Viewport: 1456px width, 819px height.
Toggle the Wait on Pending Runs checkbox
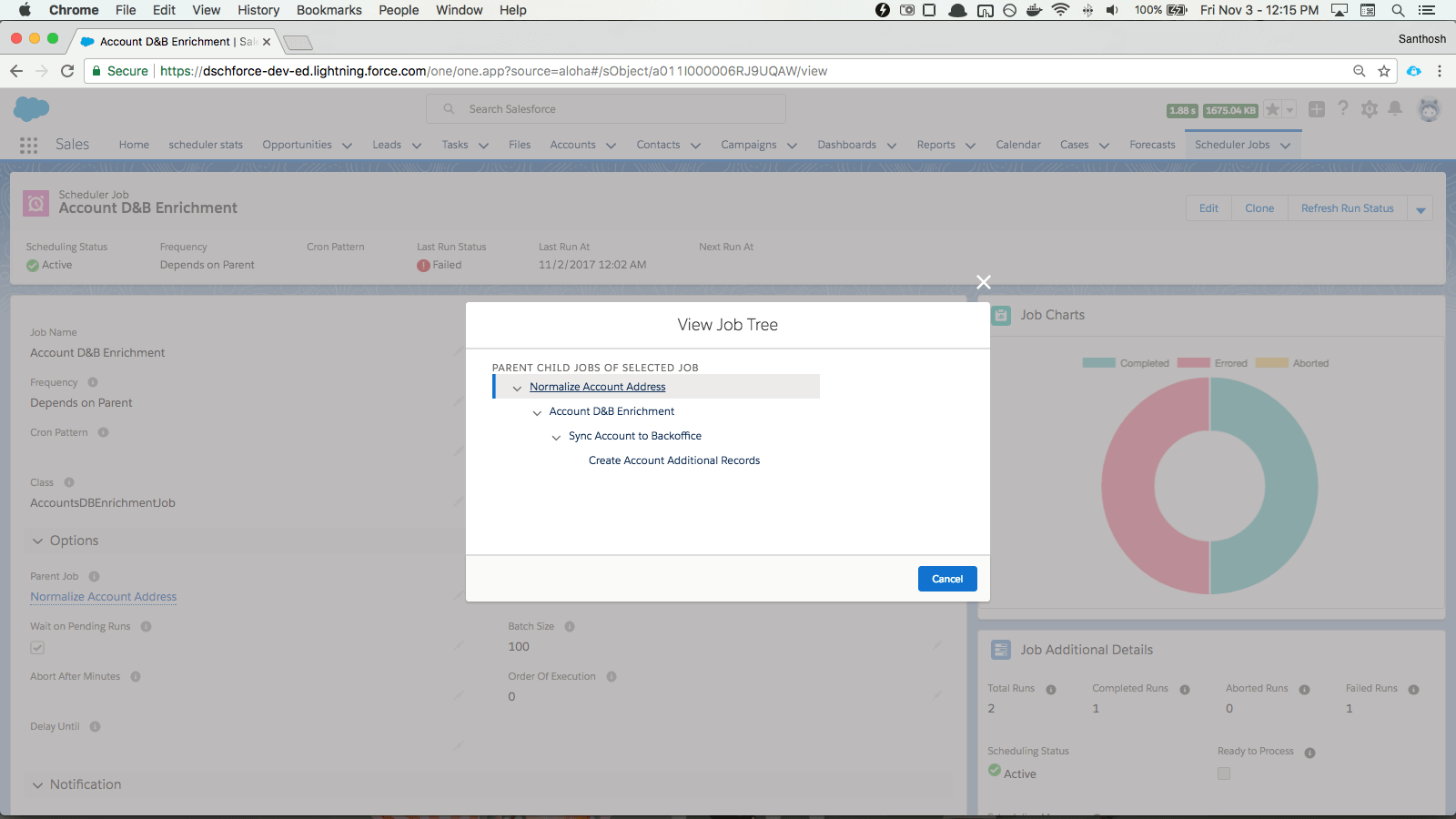37,648
